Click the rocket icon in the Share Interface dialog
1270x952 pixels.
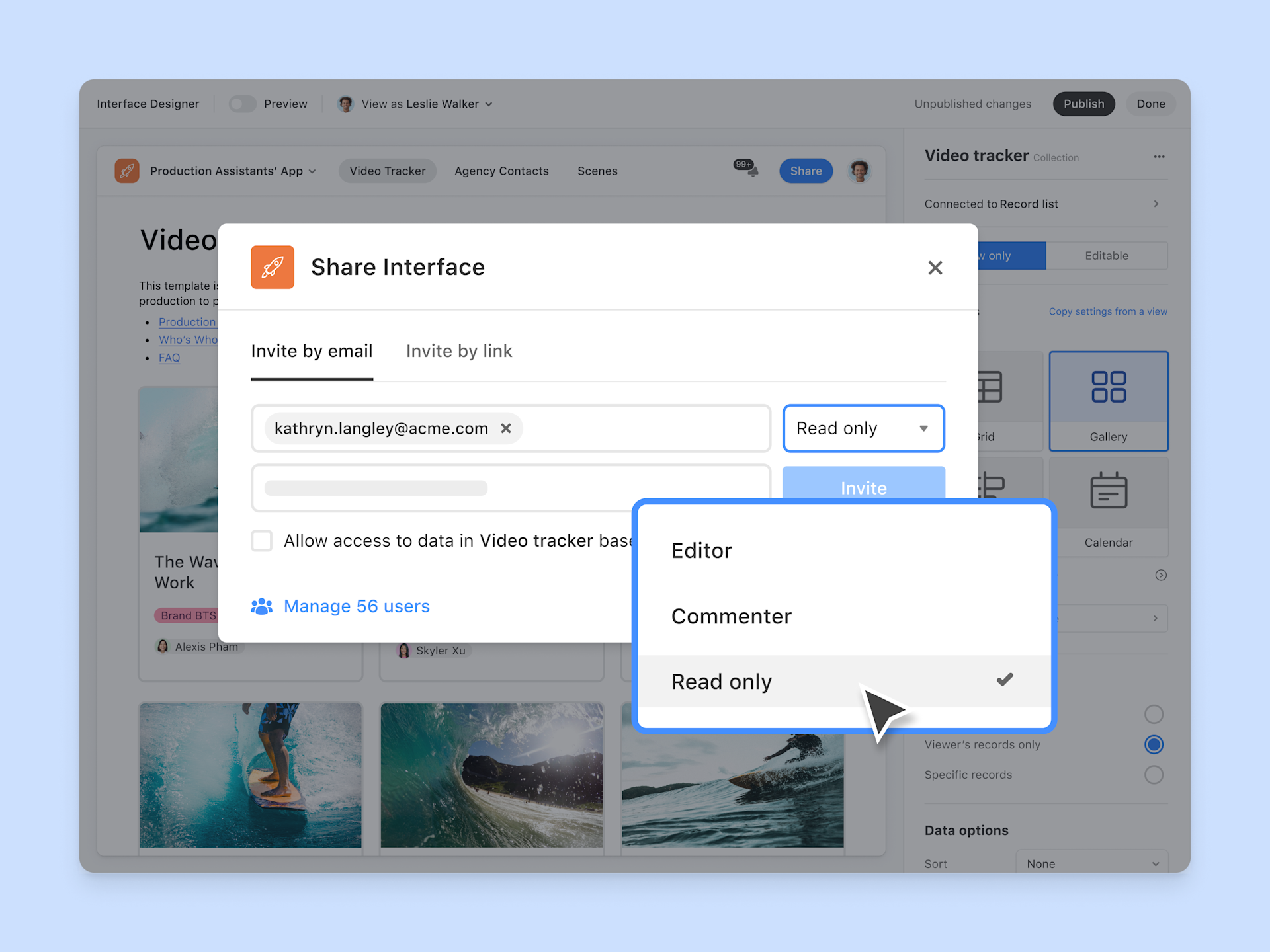(x=272, y=267)
